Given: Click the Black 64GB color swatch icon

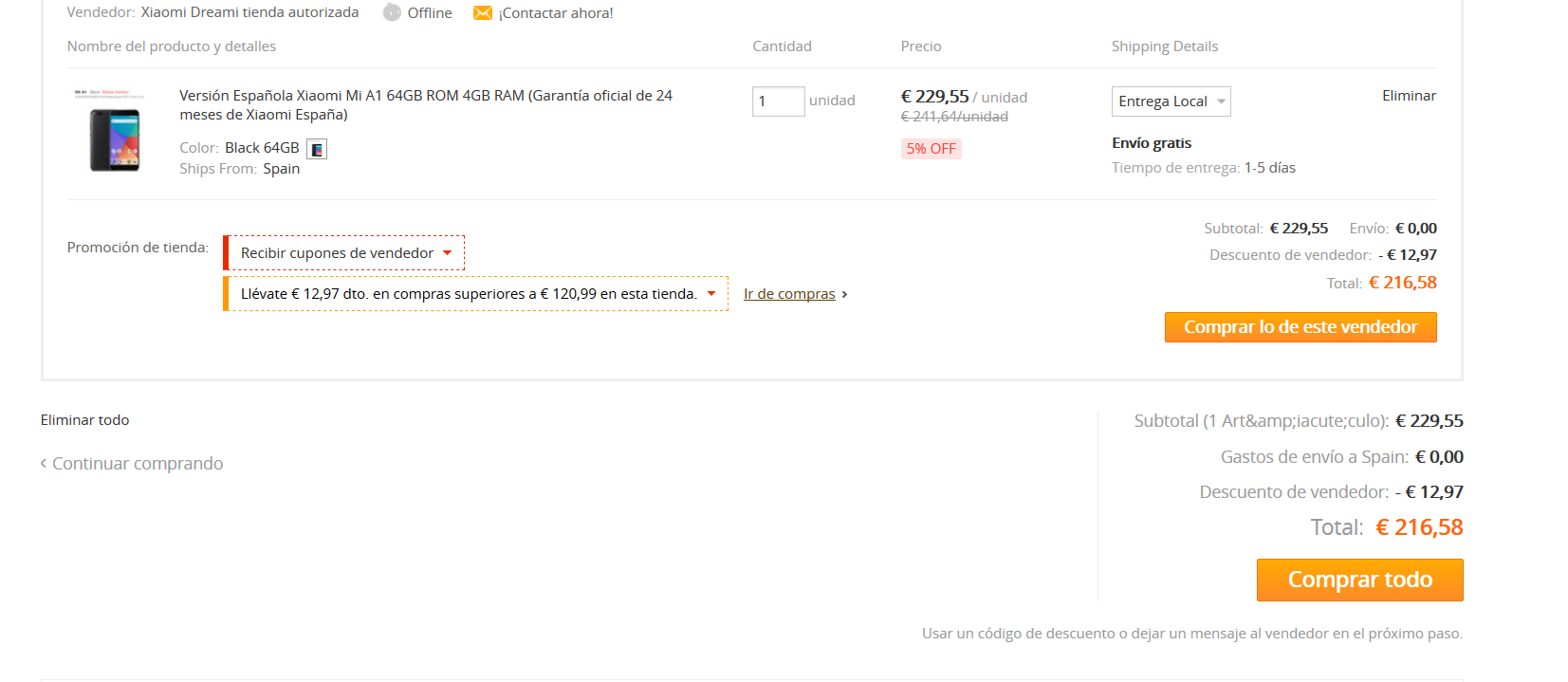Looking at the screenshot, I should pos(317,149).
